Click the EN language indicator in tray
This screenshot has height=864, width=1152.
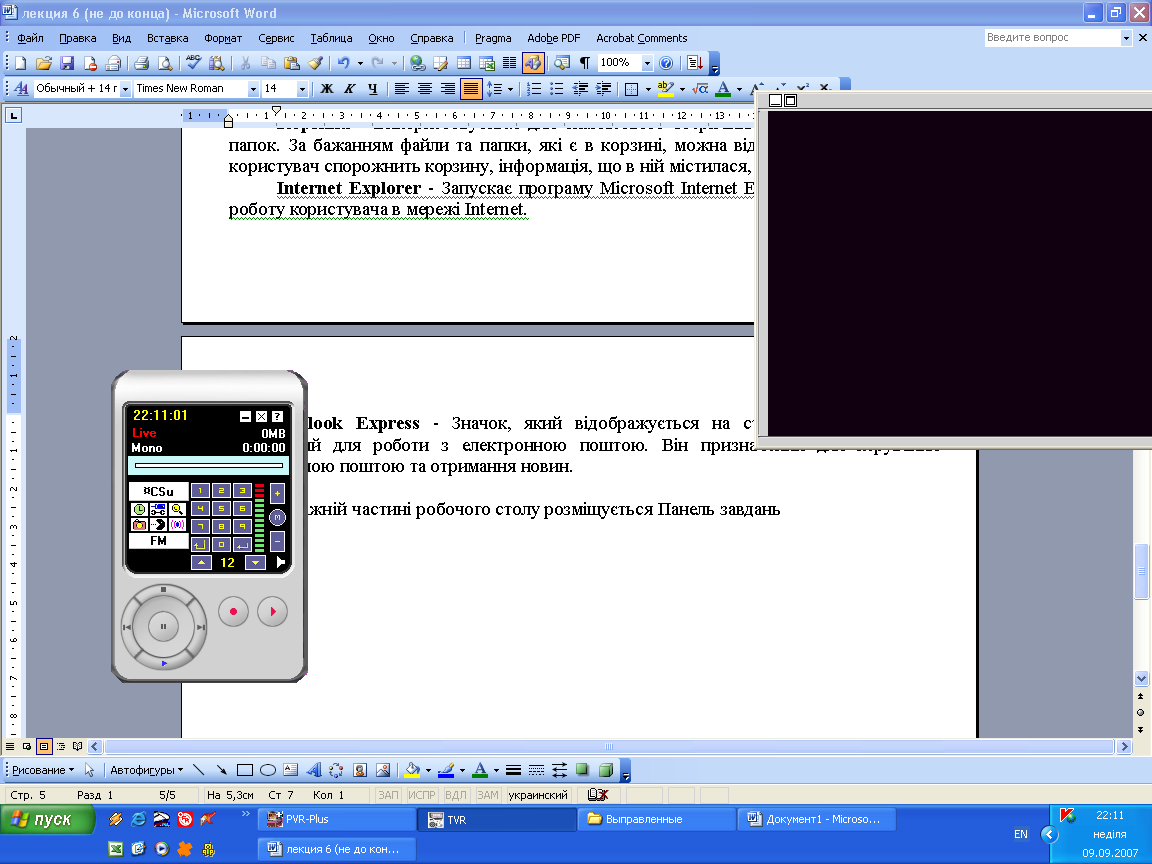pyautogui.click(x=1020, y=834)
